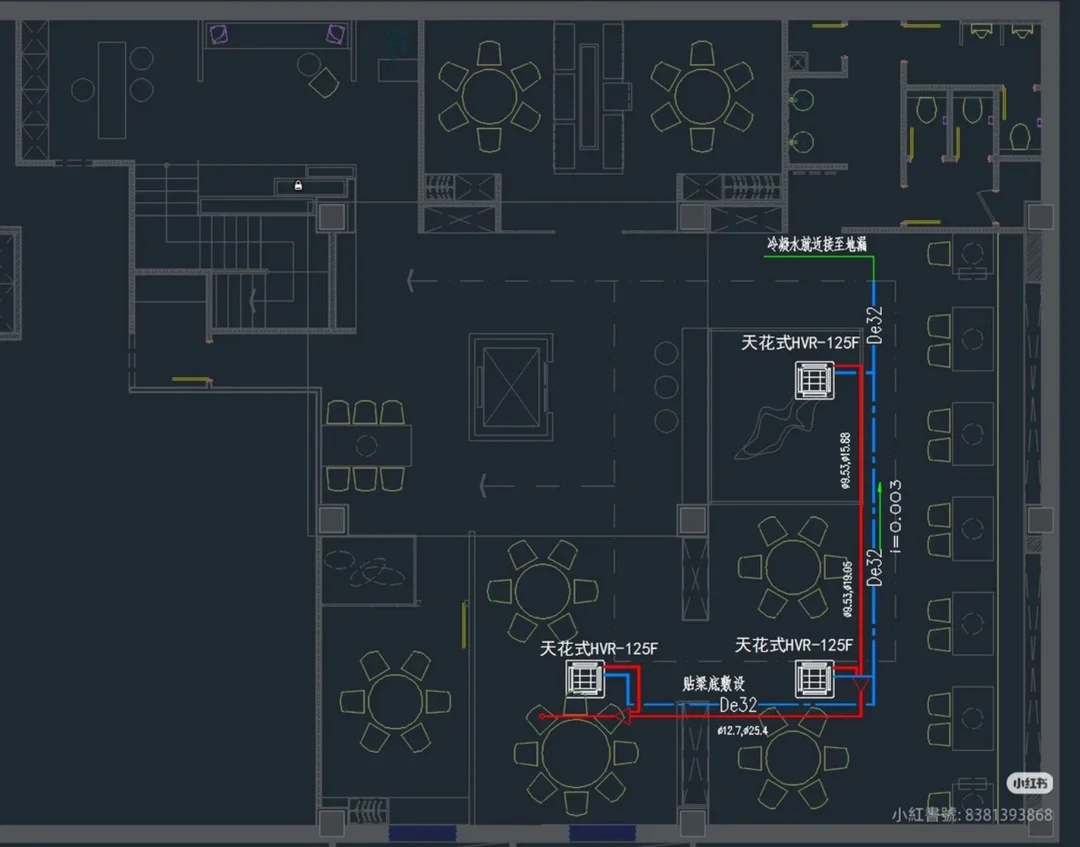Select the ø12.7,ø25.4 pipe size label
This screenshot has width=1080, height=847.
coord(742,731)
